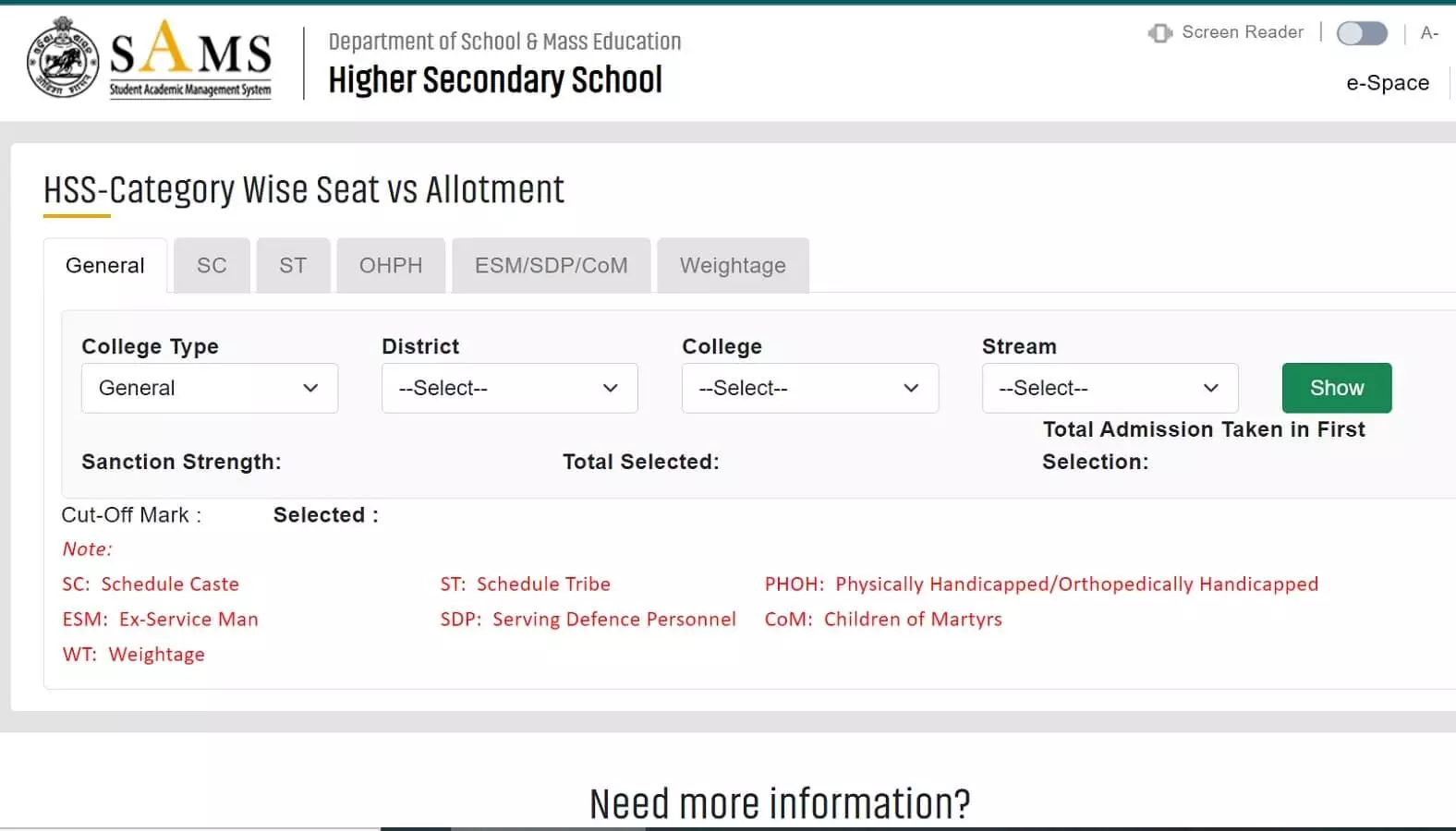
Task: Expand the District dropdown
Action: pyautogui.click(x=509, y=388)
